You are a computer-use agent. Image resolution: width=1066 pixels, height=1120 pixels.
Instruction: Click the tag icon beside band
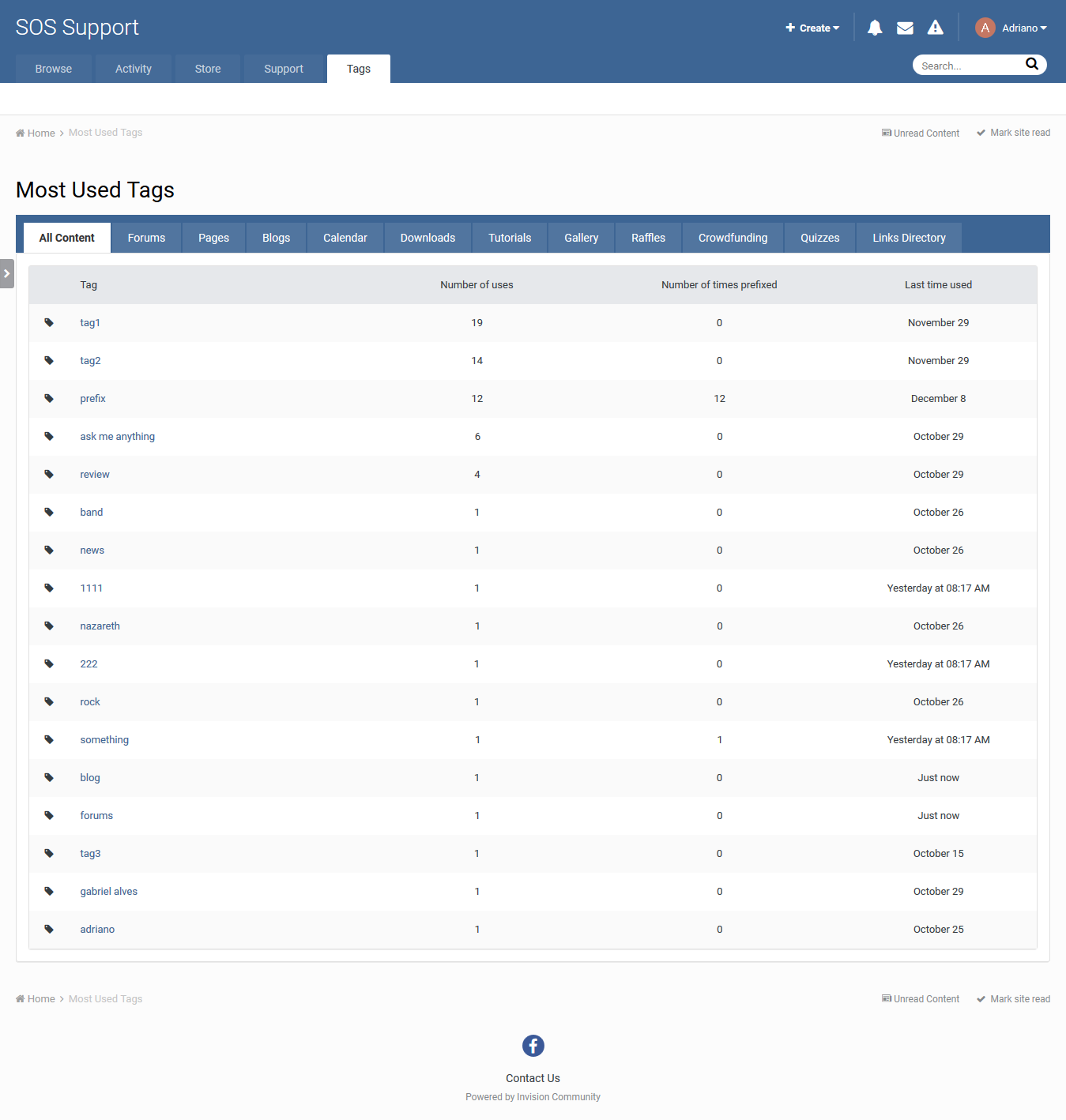tap(49, 512)
